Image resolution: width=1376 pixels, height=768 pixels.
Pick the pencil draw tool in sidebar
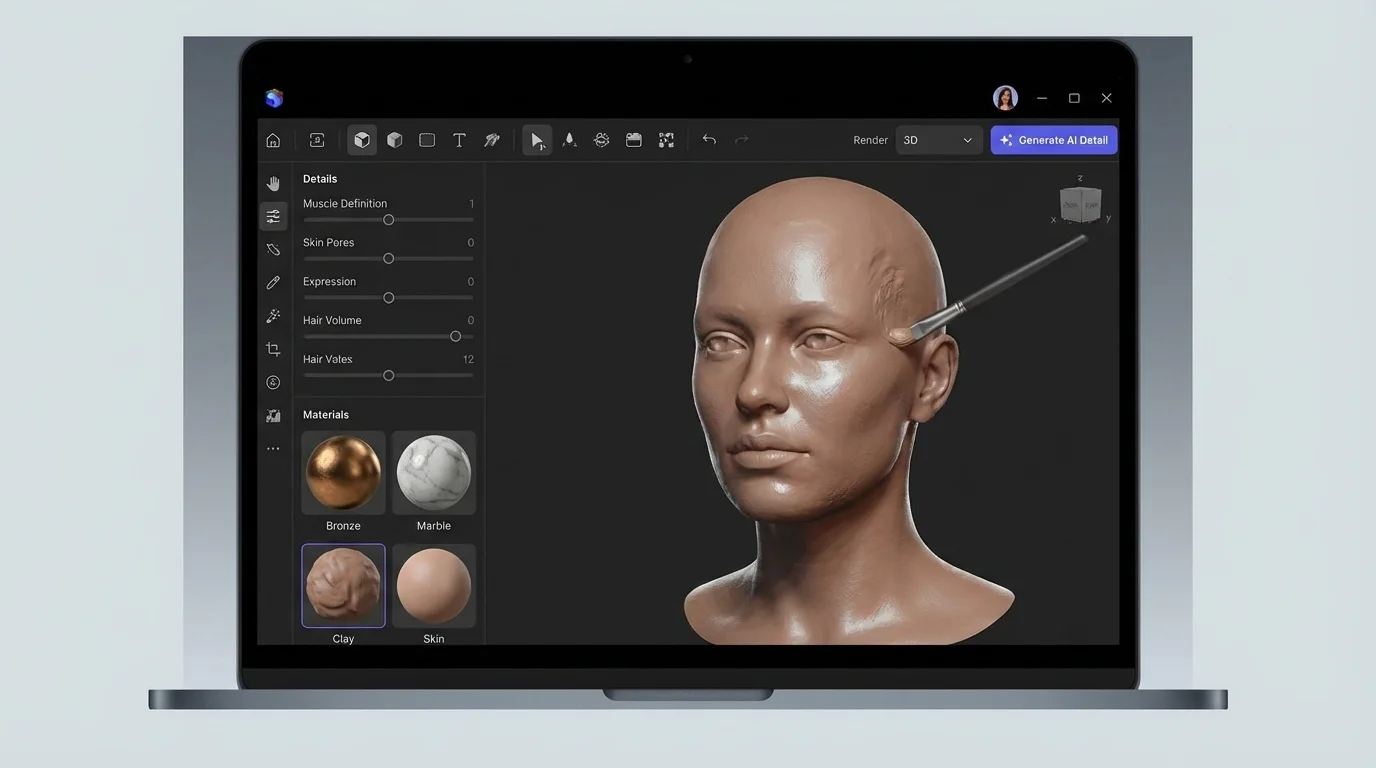pos(273,283)
